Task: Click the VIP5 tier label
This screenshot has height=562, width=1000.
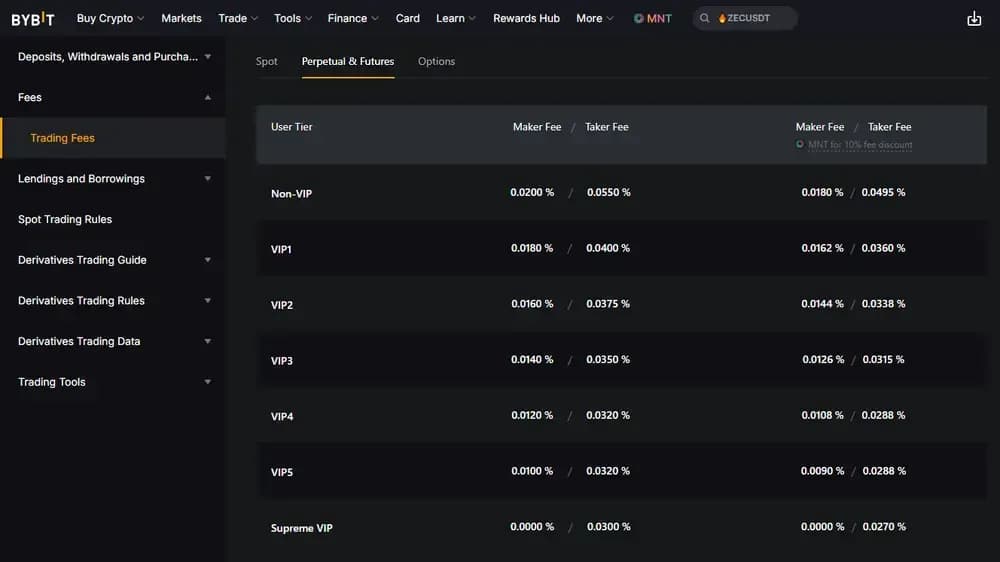Action: (x=282, y=472)
